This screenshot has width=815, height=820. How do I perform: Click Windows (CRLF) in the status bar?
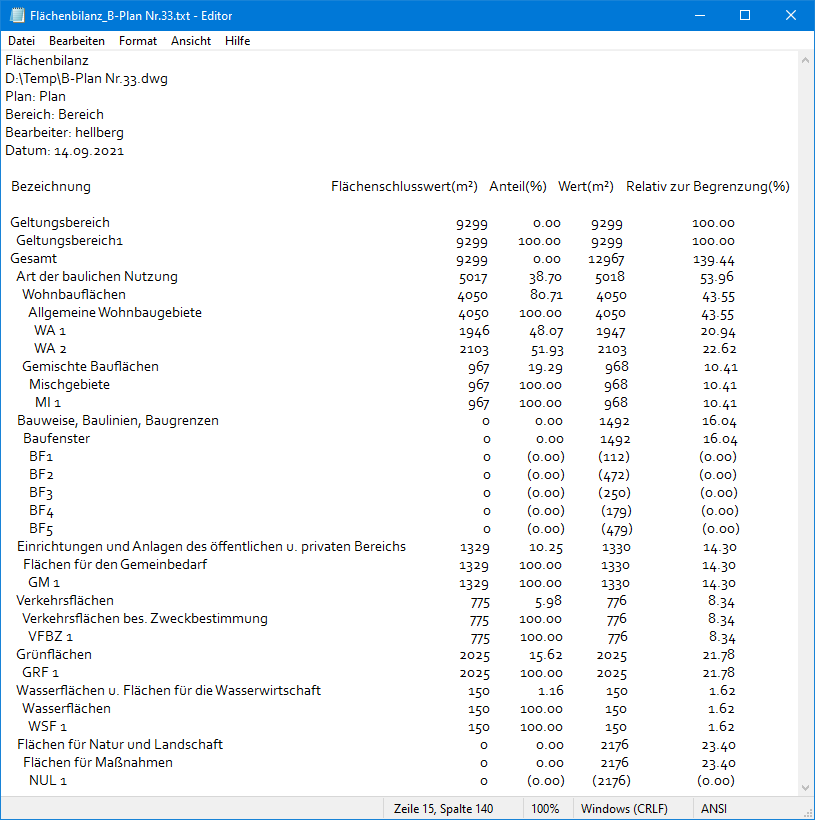pyautogui.click(x=624, y=808)
